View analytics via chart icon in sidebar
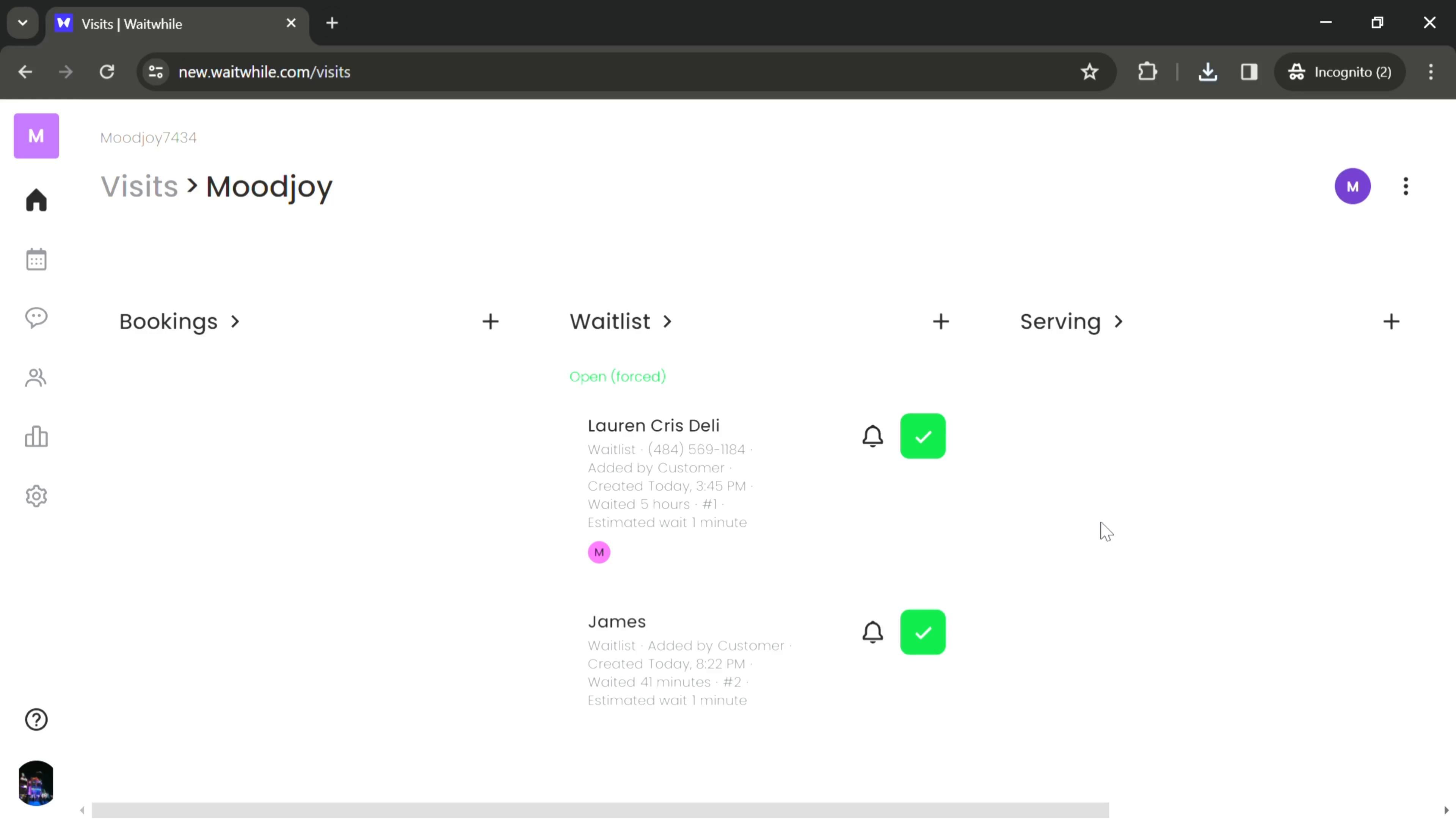Viewport: 1456px width, 819px height. [x=36, y=438]
